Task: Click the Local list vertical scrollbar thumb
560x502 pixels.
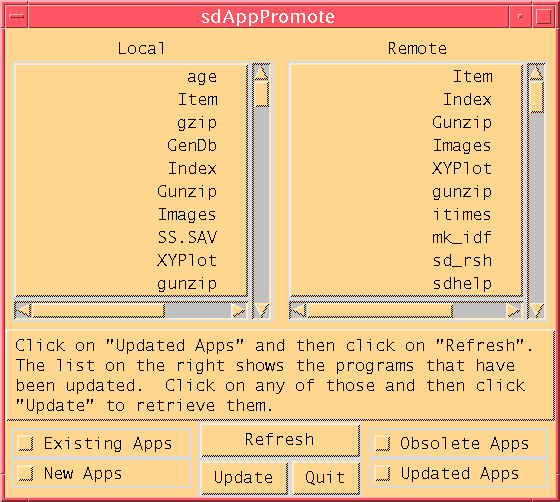Action: [262, 94]
